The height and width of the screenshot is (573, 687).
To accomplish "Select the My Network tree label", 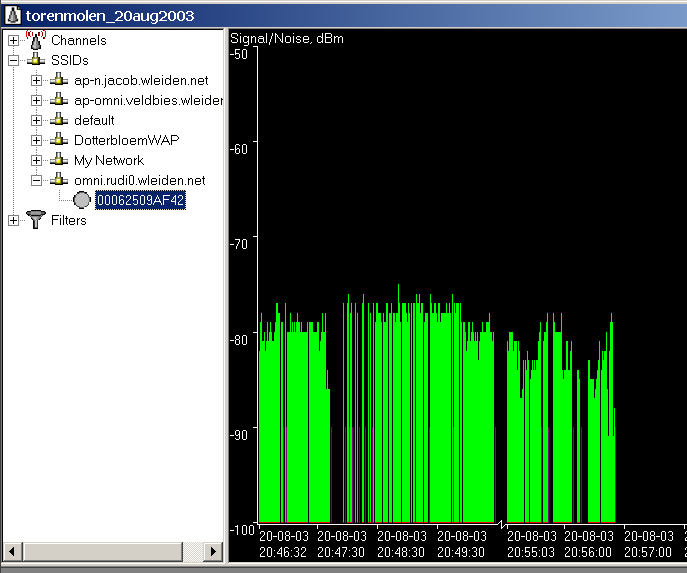I will [109, 160].
